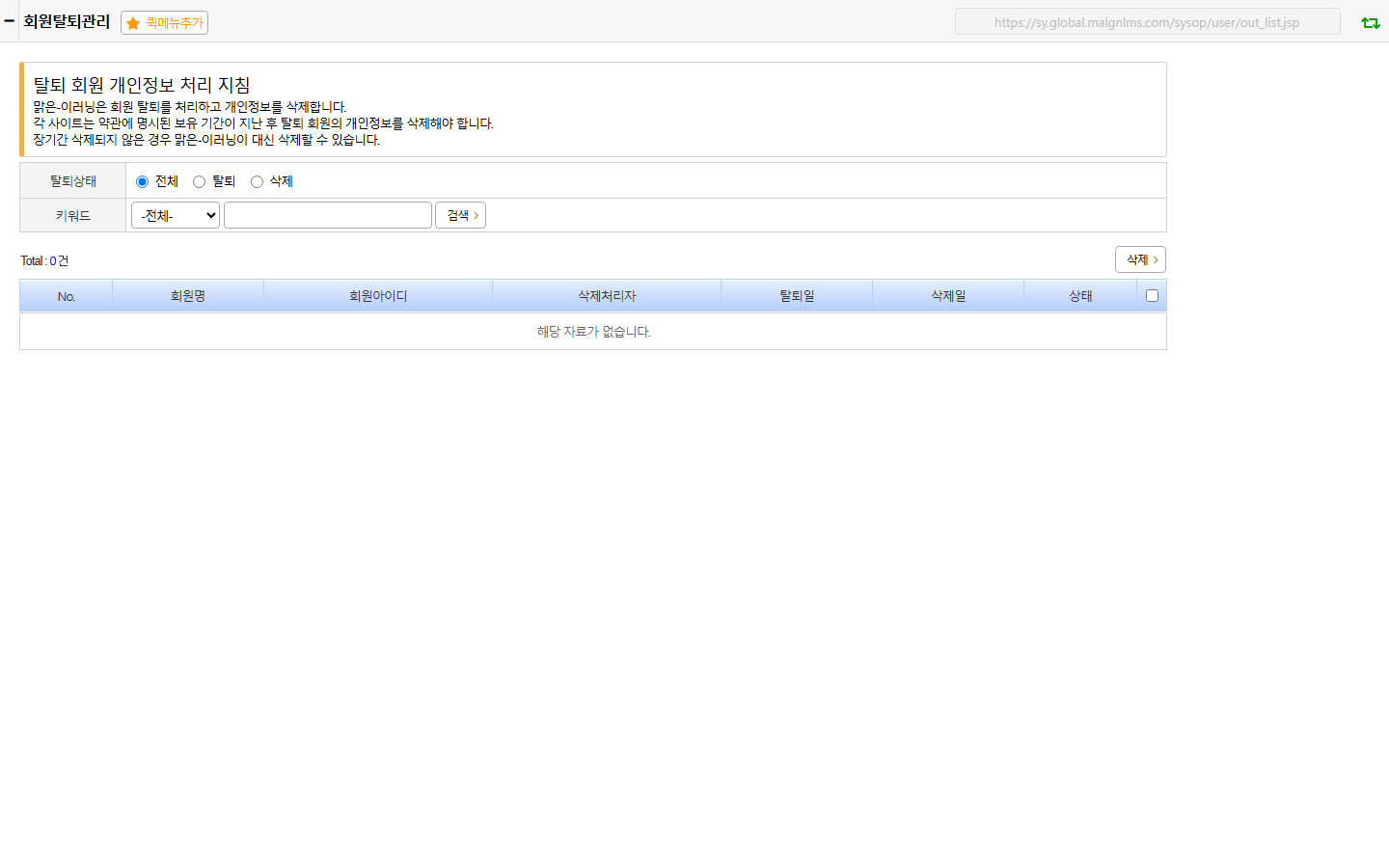Toggle the select-all checkbox in table header
Image resolution: width=1389 pixels, height=868 pixels.
[1152, 296]
